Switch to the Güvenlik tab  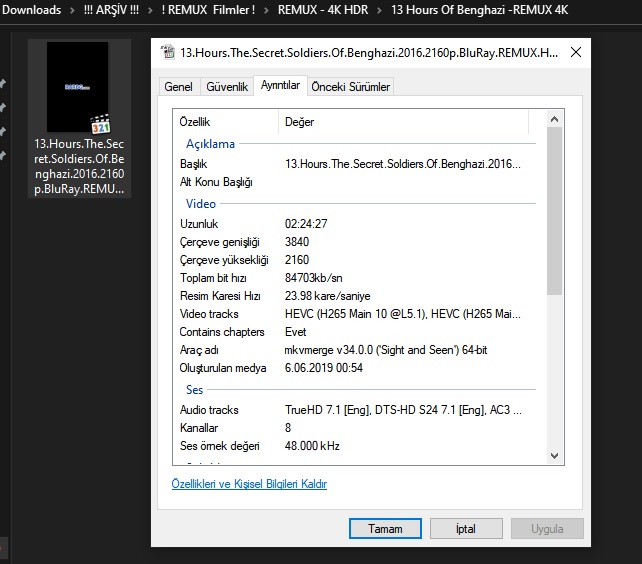tap(227, 87)
